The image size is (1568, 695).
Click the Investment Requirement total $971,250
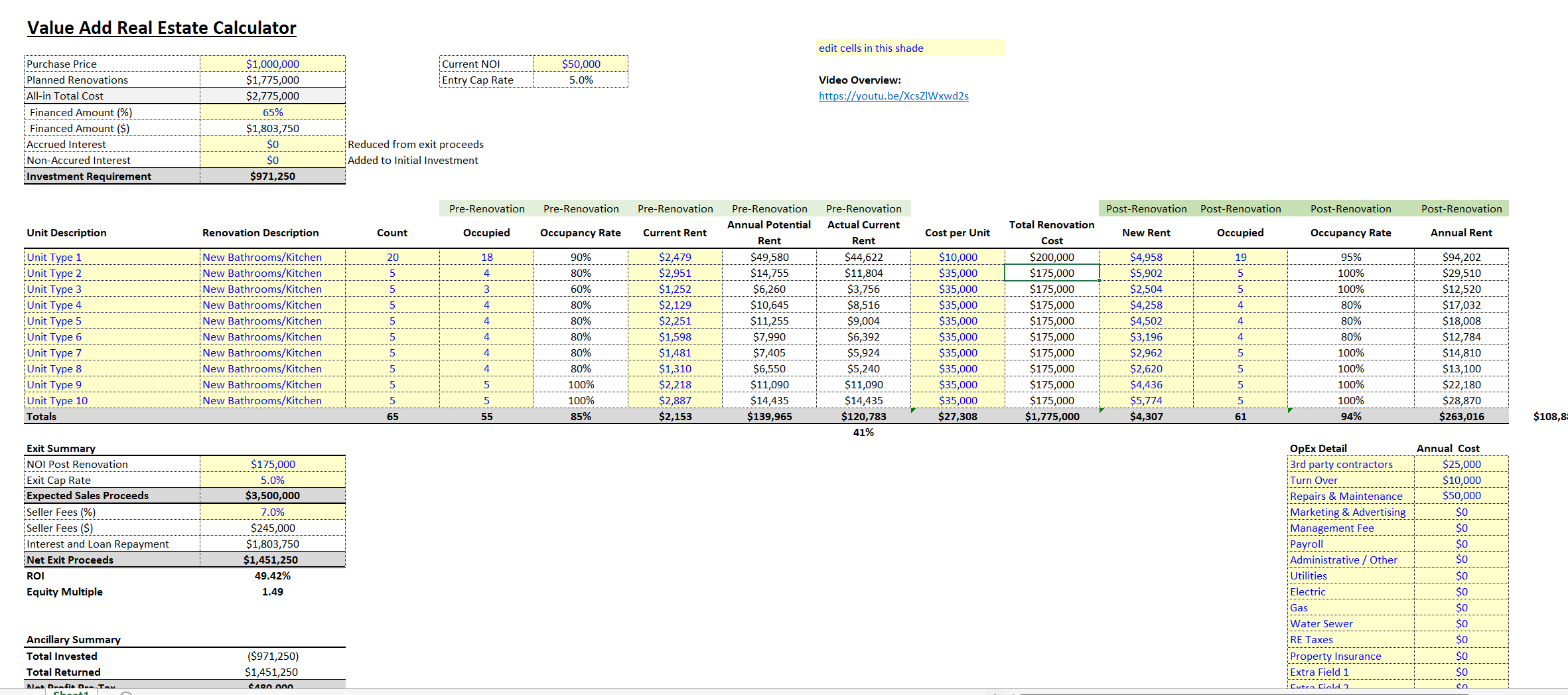273,176
